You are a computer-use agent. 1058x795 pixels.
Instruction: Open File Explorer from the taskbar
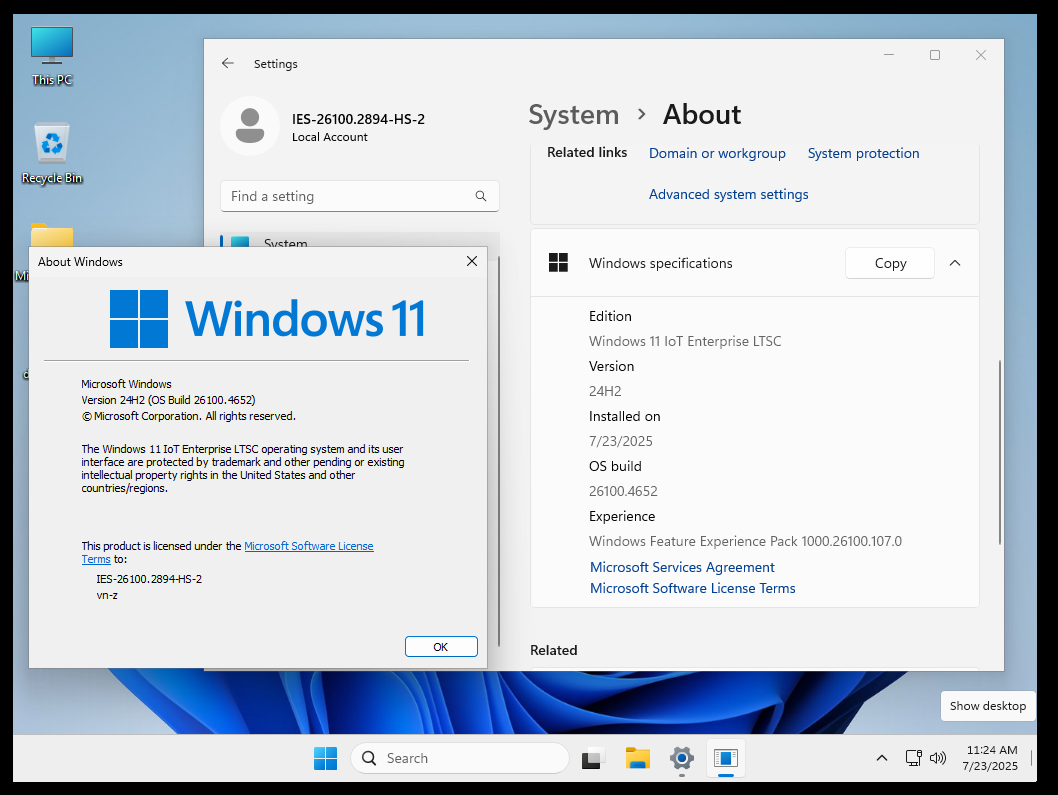pos(637,758)
